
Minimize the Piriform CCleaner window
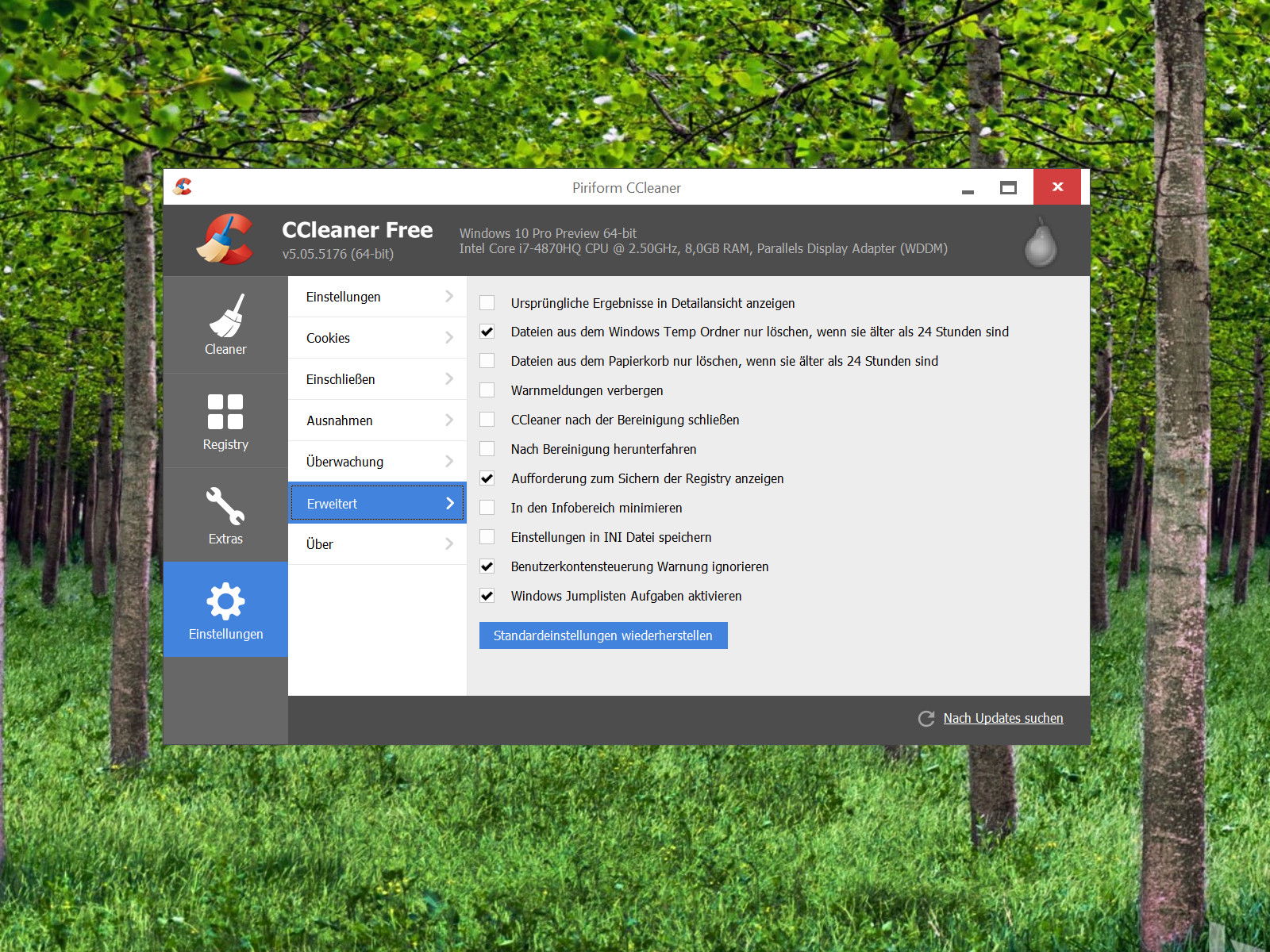pyautogui.click(x=968, y=188)
